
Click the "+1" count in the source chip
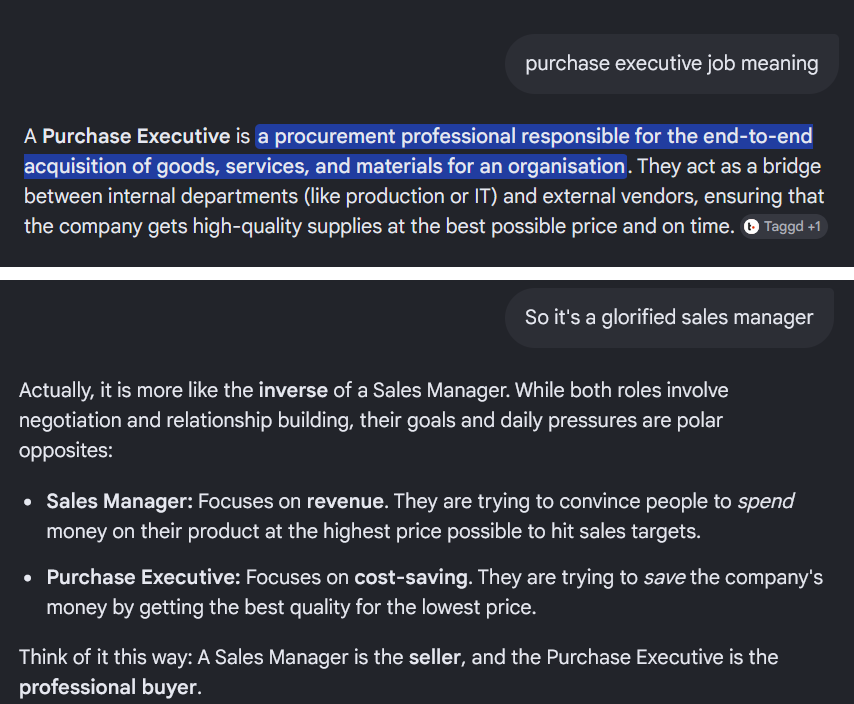click(x=814, y=226)
